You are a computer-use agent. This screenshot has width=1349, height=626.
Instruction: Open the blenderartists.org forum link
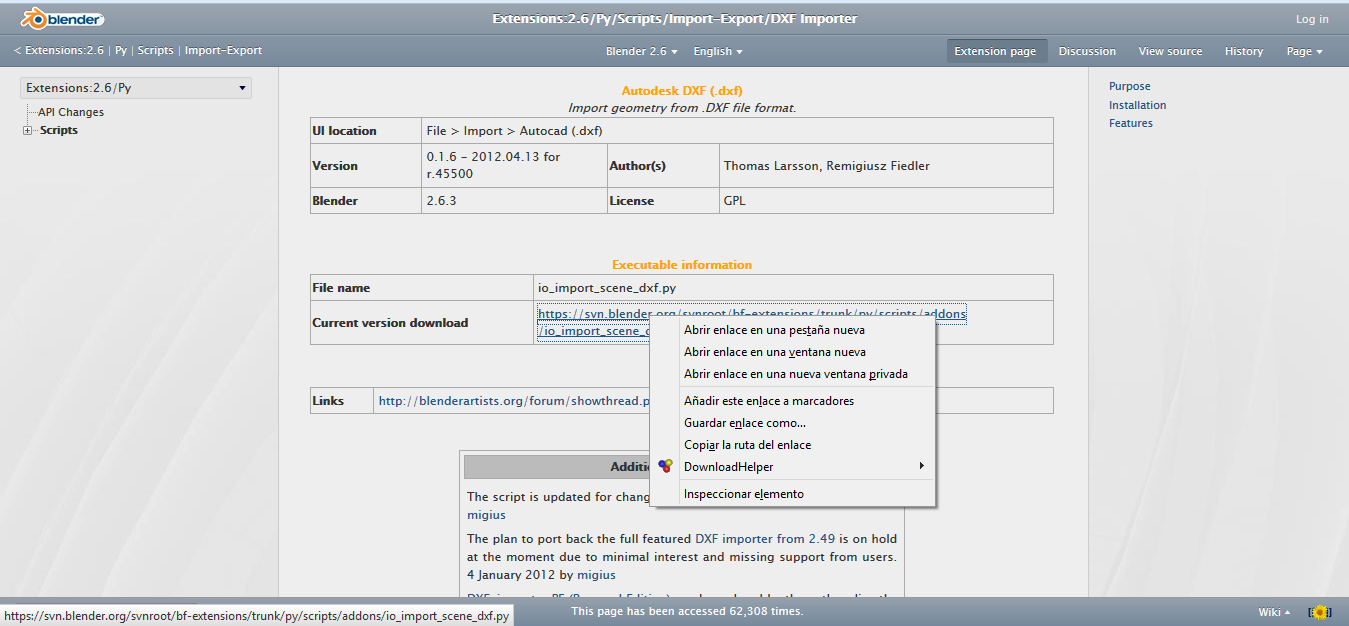[x=514, y=401]
